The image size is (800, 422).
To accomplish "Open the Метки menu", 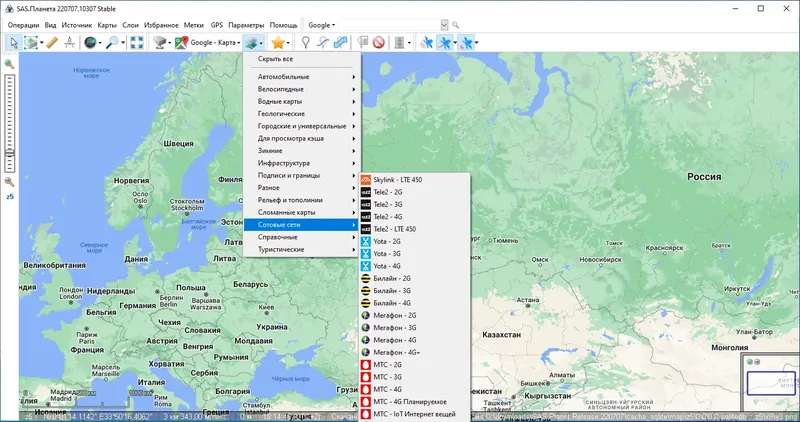I will pyautogui.click(x=194, y=25).
